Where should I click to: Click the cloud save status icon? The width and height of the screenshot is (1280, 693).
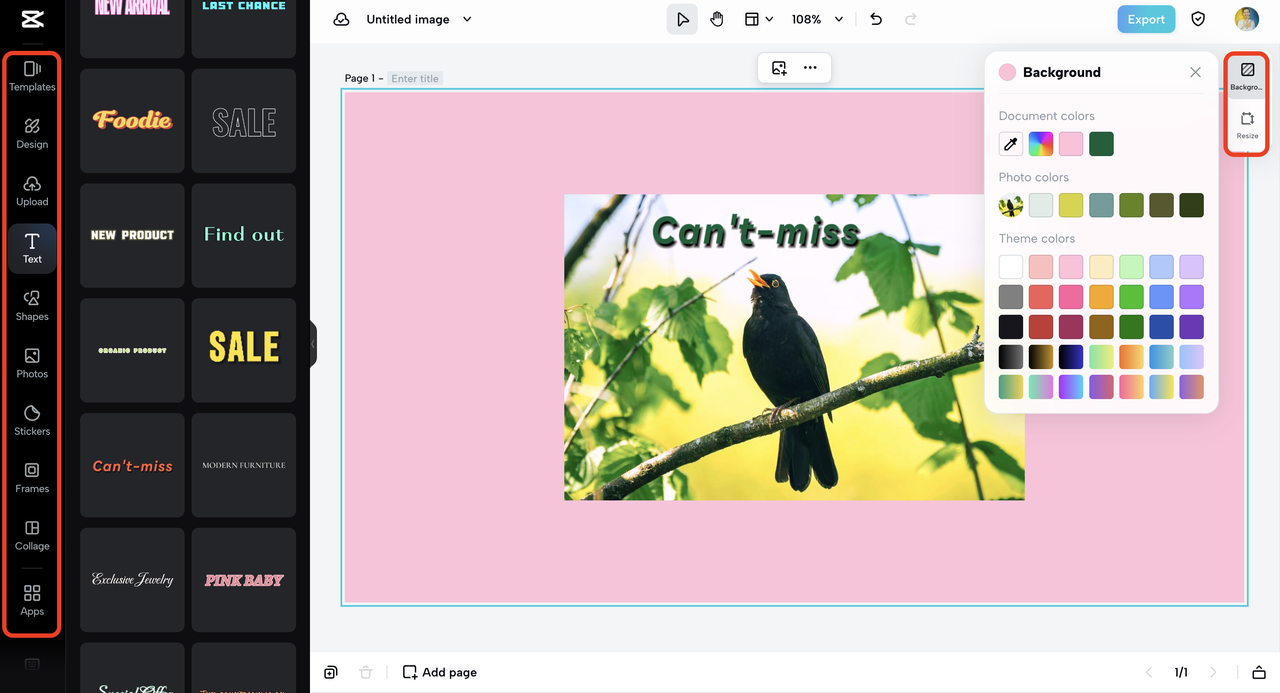[341, 19]
